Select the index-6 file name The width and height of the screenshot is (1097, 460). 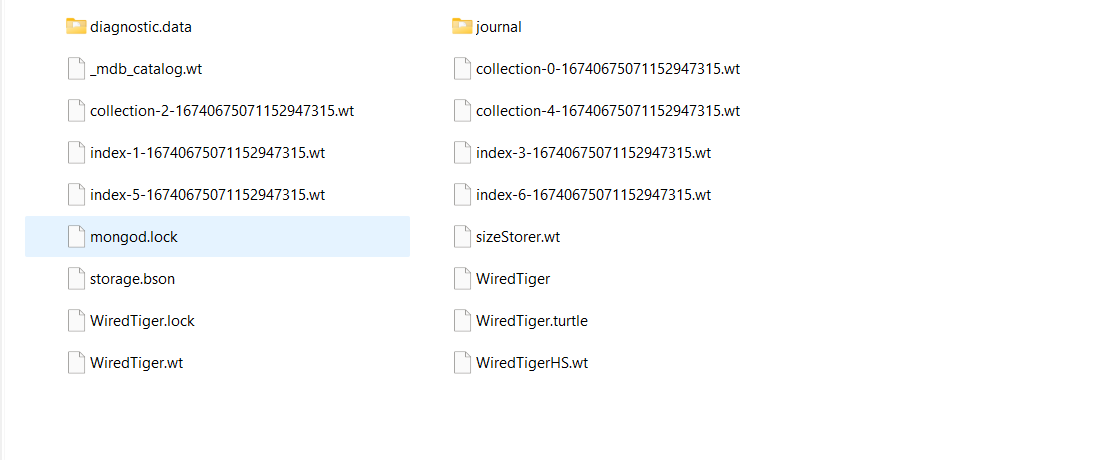pyautogui.click(x=593, y=195)
